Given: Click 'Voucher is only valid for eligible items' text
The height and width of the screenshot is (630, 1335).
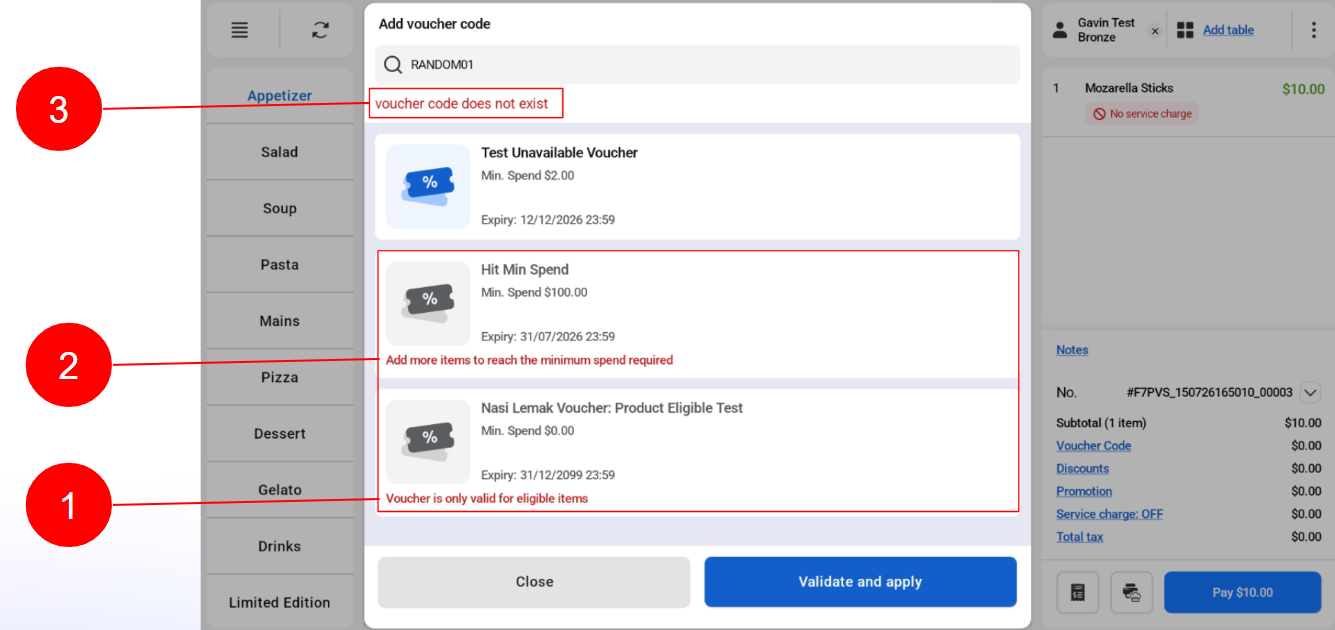Looking at the screenshot, I should pyautogui.click(x=487, y=498).
